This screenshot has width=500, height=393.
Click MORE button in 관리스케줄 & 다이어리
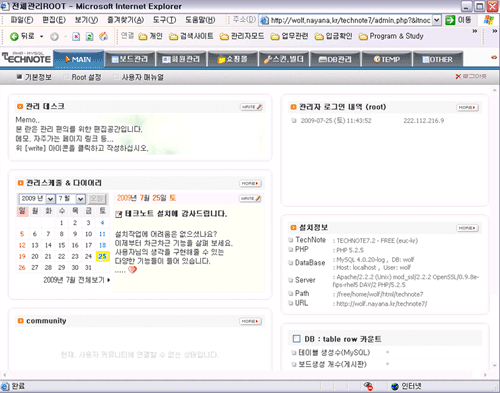[251, 183]
